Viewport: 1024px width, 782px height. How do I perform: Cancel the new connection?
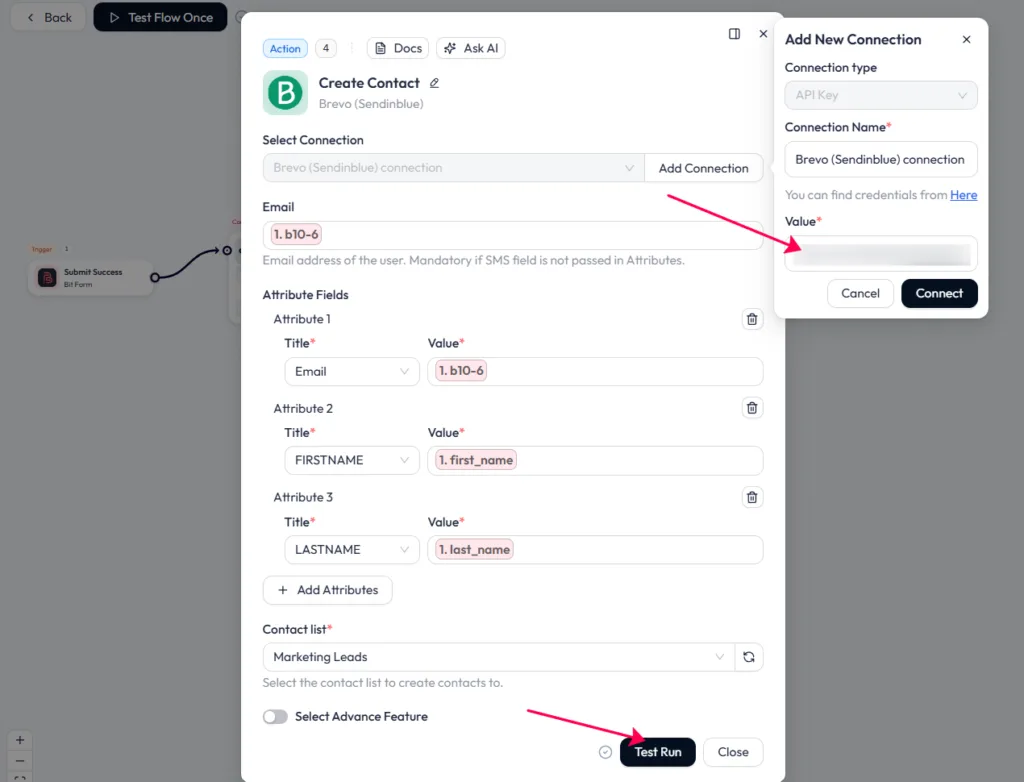click(860, 293)
